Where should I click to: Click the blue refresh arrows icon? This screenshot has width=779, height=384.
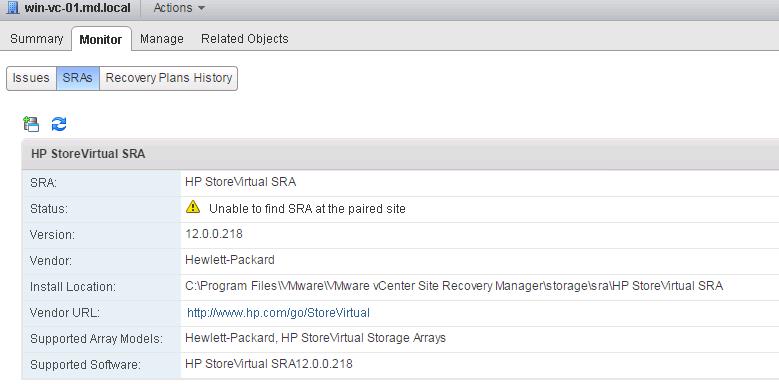pos(59,124)
